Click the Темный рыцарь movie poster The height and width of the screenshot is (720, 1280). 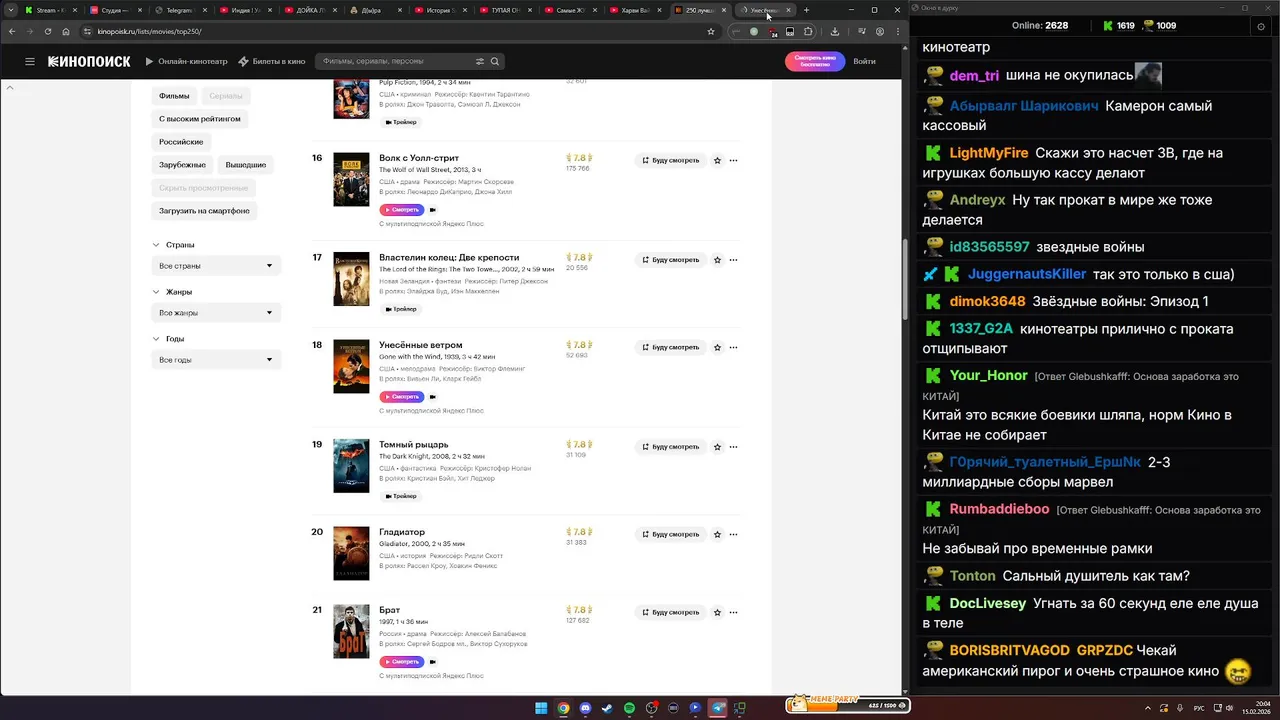point(351,466)
